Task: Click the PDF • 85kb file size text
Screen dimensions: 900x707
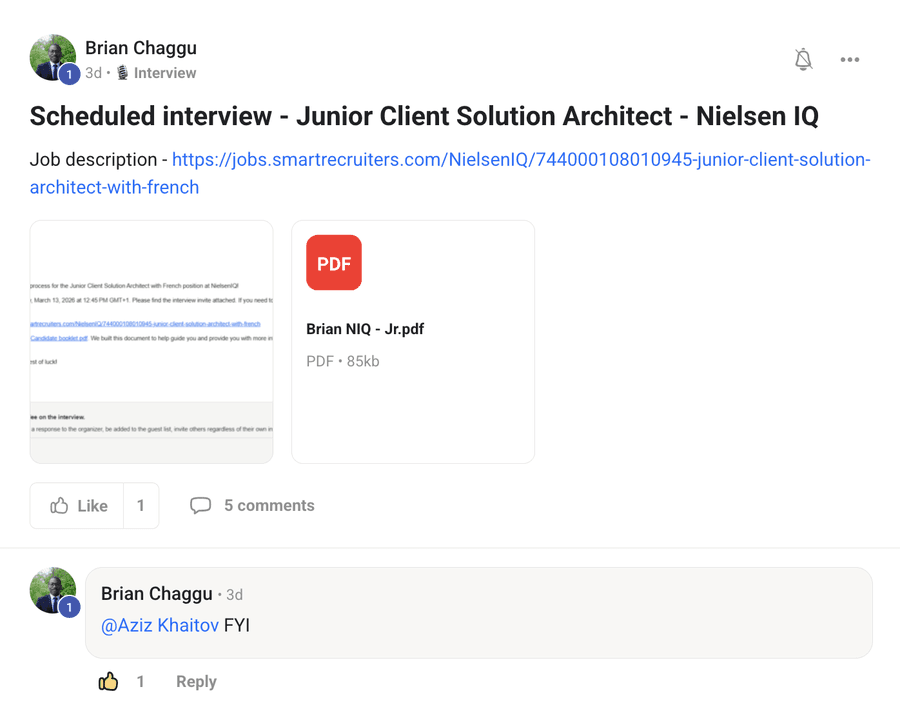Action: click(343, 362)
